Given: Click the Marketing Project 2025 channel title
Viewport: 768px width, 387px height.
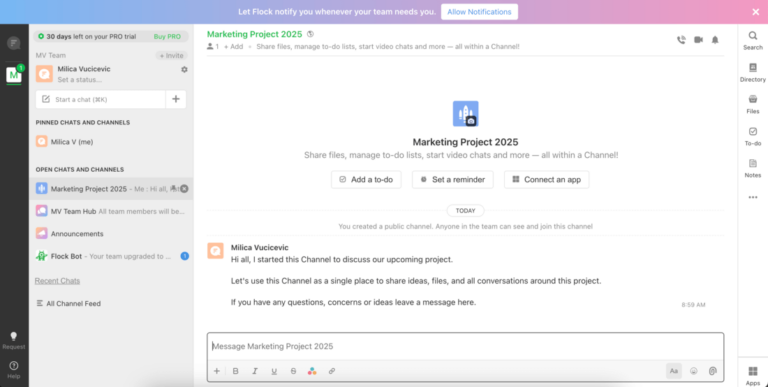Looking at the screenshot, I should click(x=254, y=34).
